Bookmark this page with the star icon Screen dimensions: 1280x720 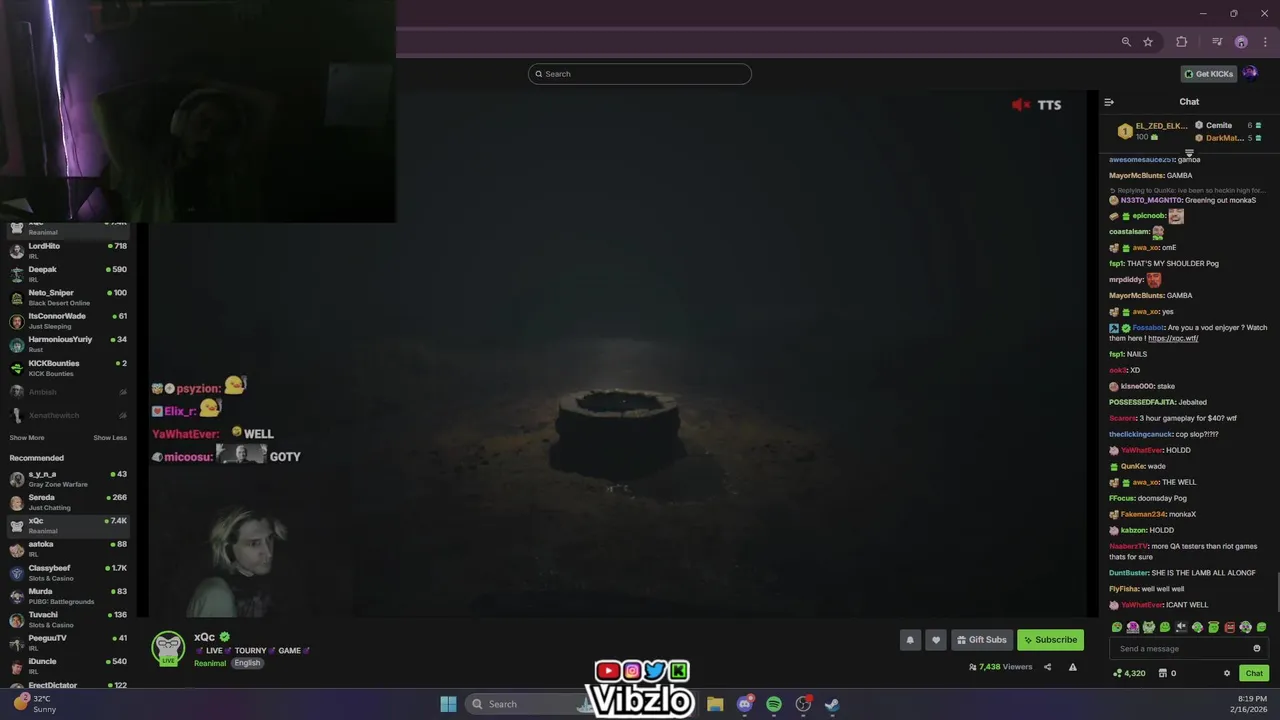(x=1148, y=42)
